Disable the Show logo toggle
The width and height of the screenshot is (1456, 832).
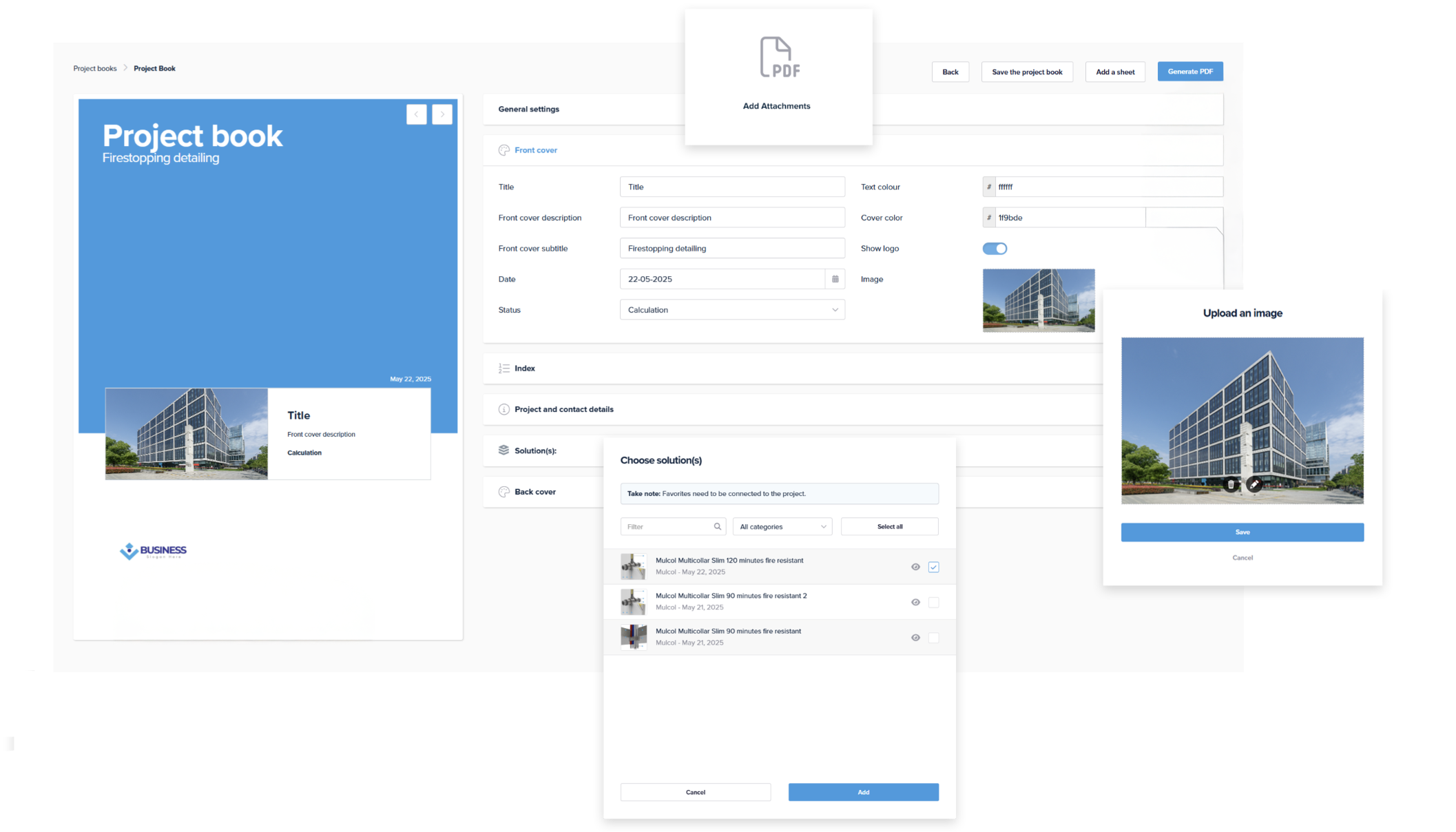995,248
